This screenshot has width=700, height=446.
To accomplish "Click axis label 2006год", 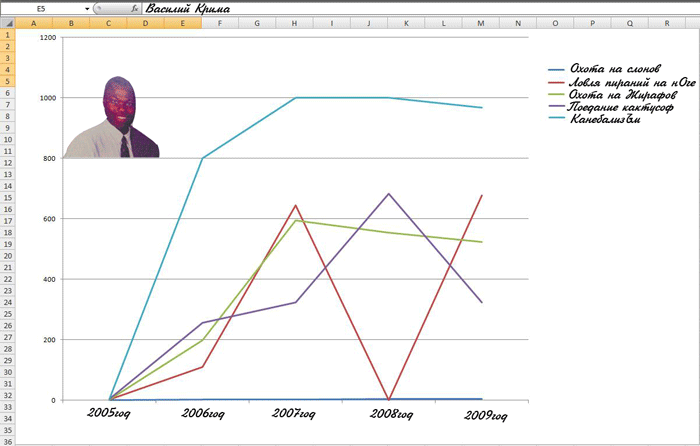I will (x=203, y=414).
